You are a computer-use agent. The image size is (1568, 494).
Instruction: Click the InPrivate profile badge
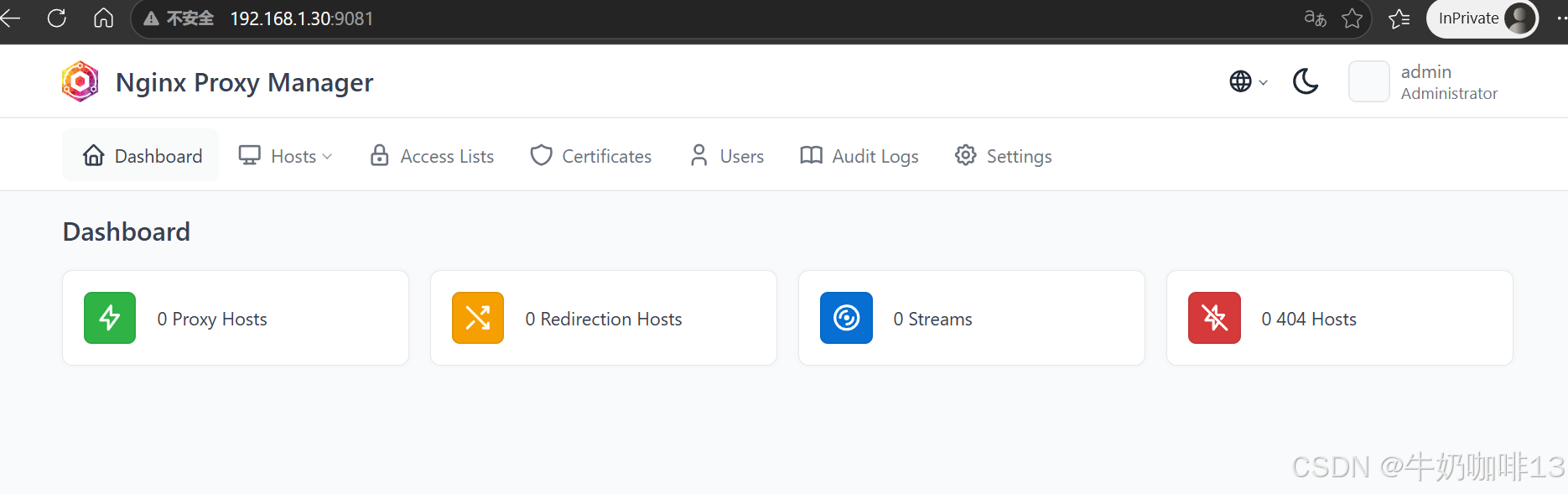coord(1482,18)
